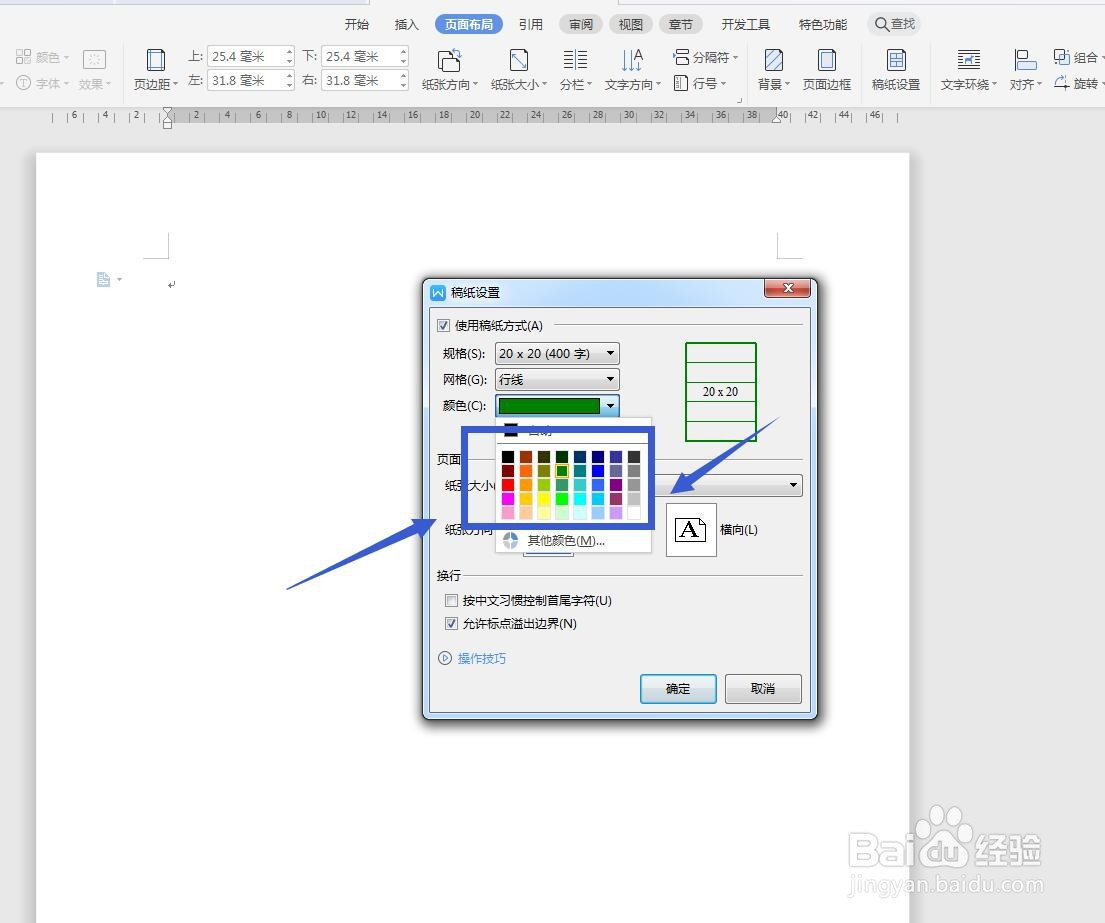Open the 纸张大小 dropdown in dialog
This screenshot has height=923, width=1105.
pyautogui.click(x=794, y=485)
